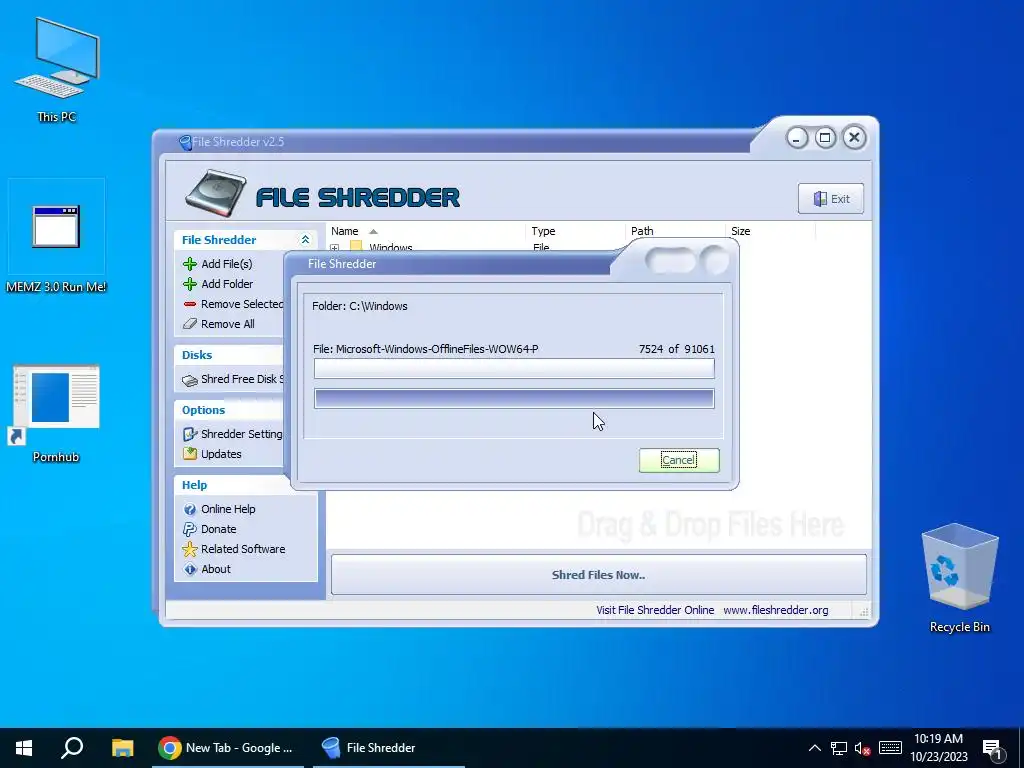The image size is (1024, 768).
Task: Open taskbar search magnifier
Action: 72,748
